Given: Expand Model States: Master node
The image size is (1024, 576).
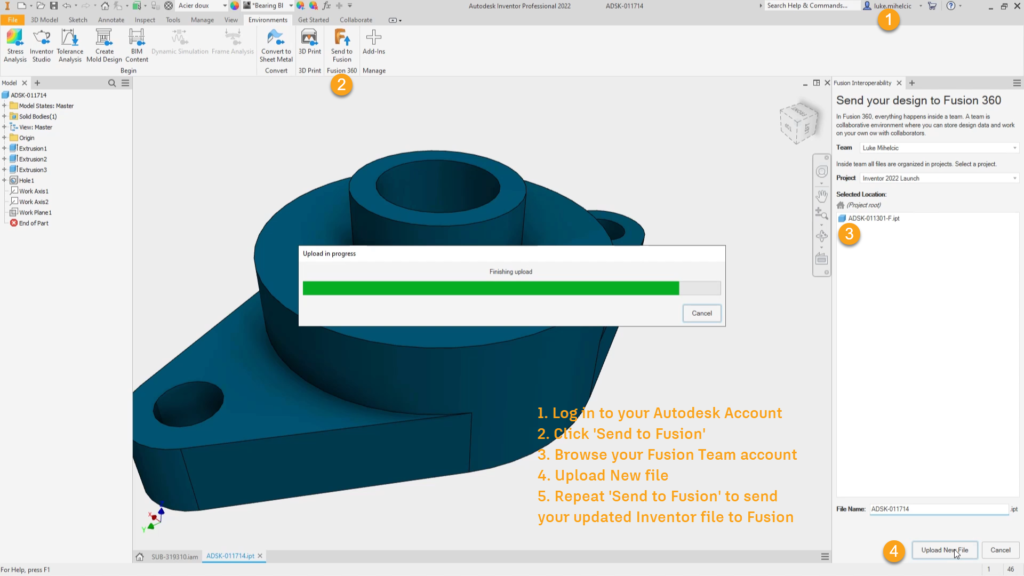Looking at the screenshot, I should pyautogui.click(x=5, y=106).
